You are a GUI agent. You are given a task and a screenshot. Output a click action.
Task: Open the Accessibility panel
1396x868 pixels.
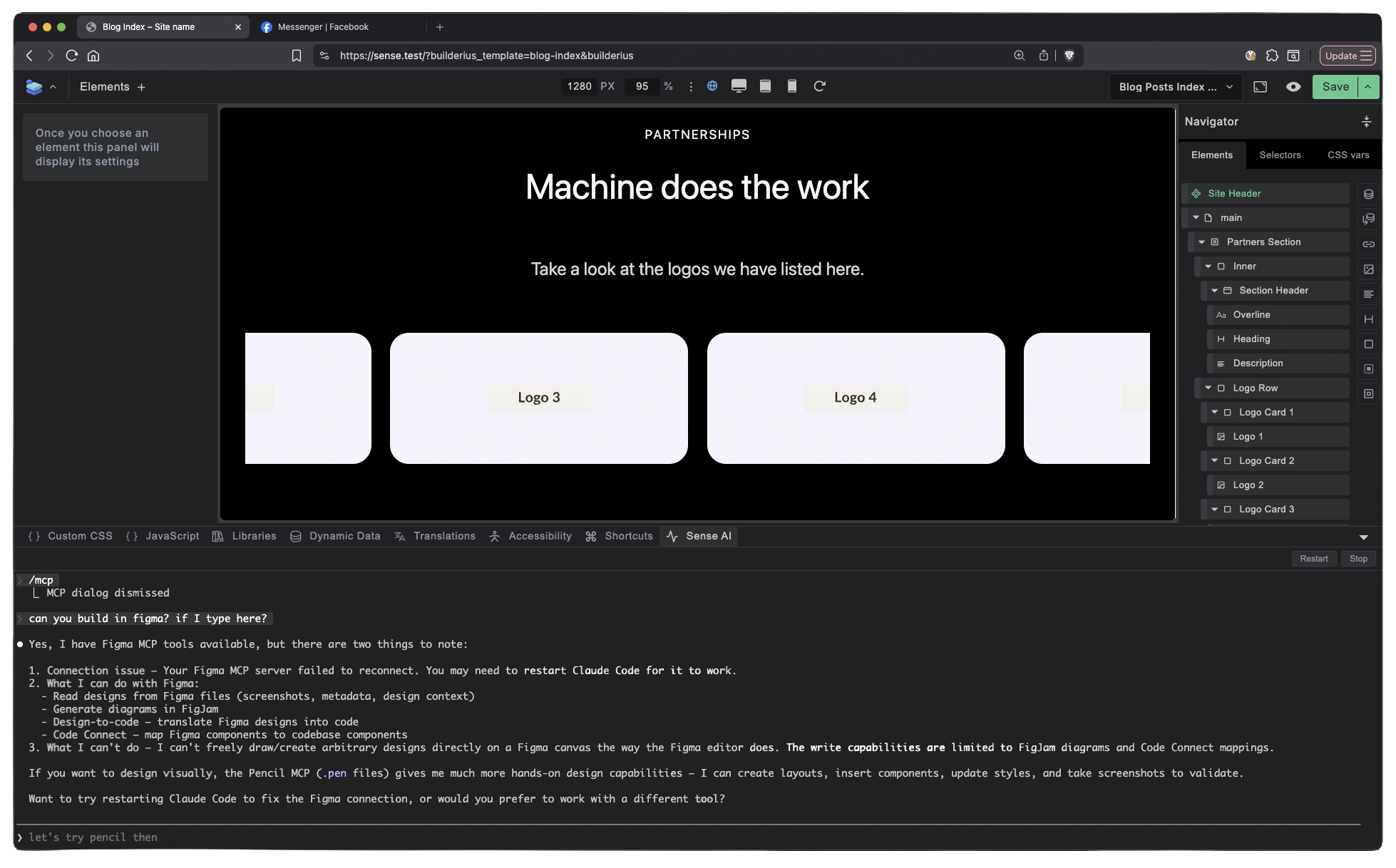tap(539, 536)
